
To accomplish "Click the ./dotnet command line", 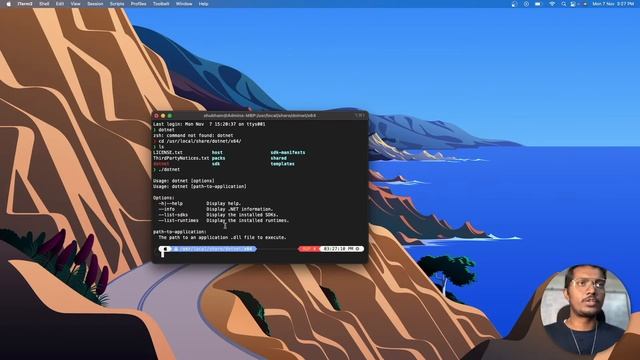I will click(169, 169).
